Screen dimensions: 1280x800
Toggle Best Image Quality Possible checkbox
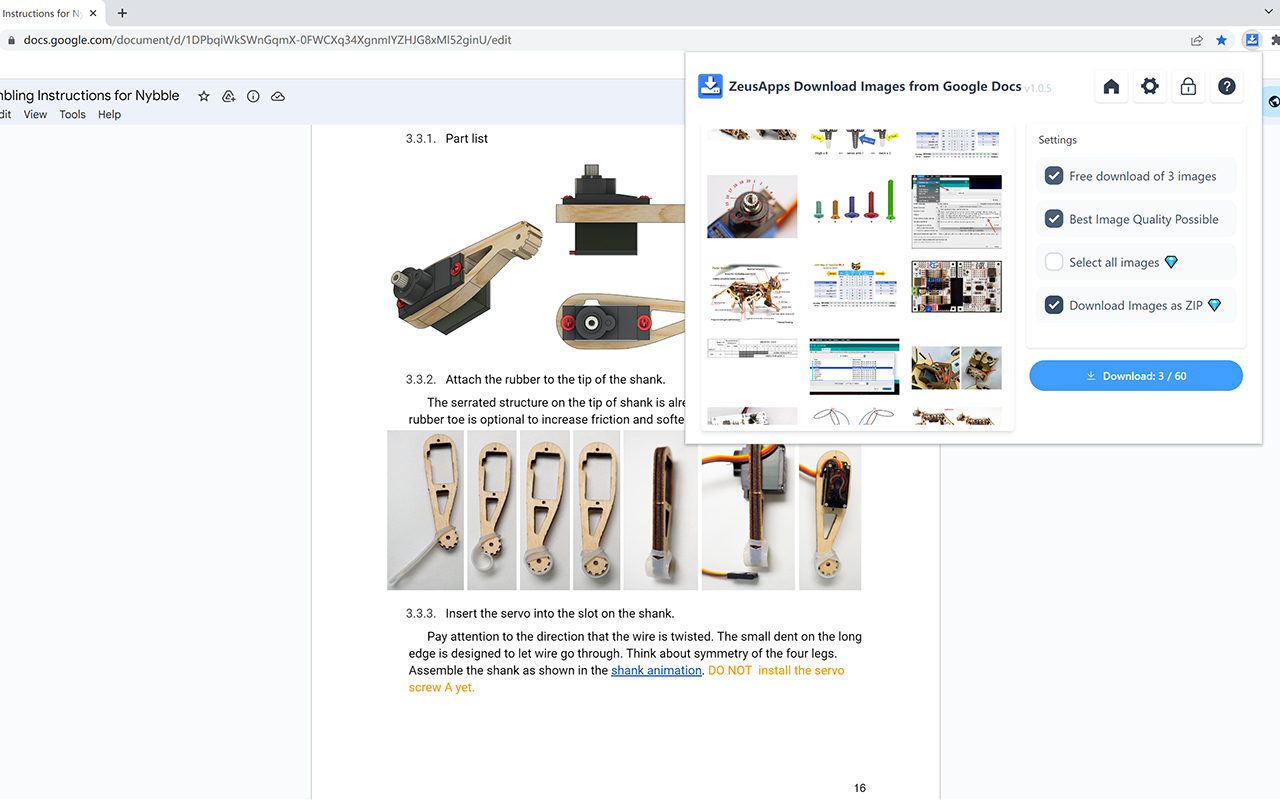pyautogui.click(x=1054, y=219)
